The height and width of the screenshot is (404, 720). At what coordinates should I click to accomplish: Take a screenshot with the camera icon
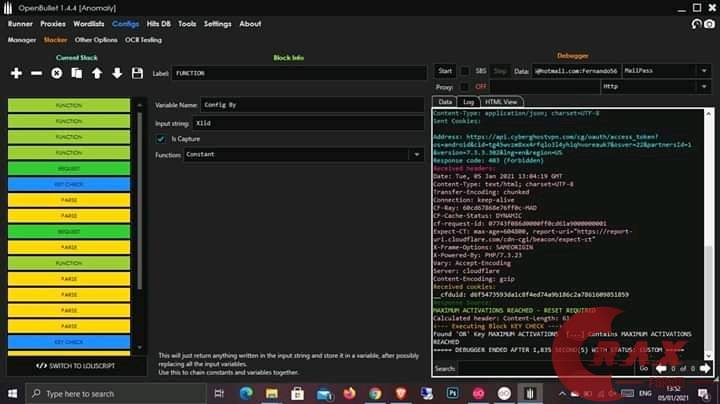tap(709, 24)
